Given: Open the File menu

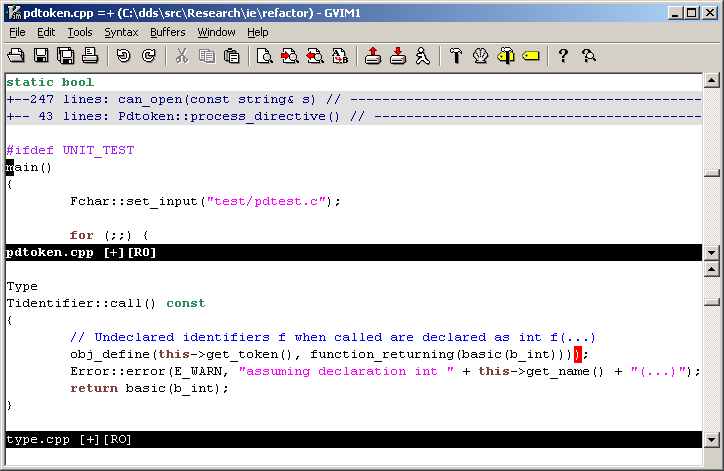Looking at the screenshot, I should coord(17,32).
